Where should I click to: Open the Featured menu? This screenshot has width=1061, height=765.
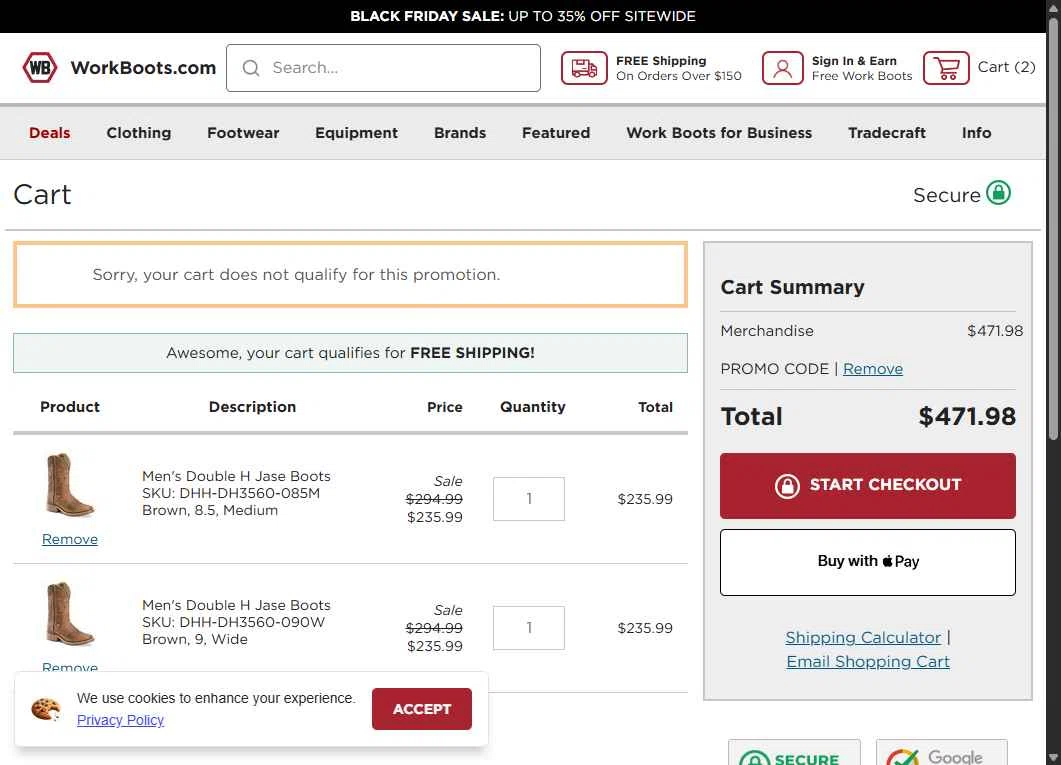(x=556, y=133)
